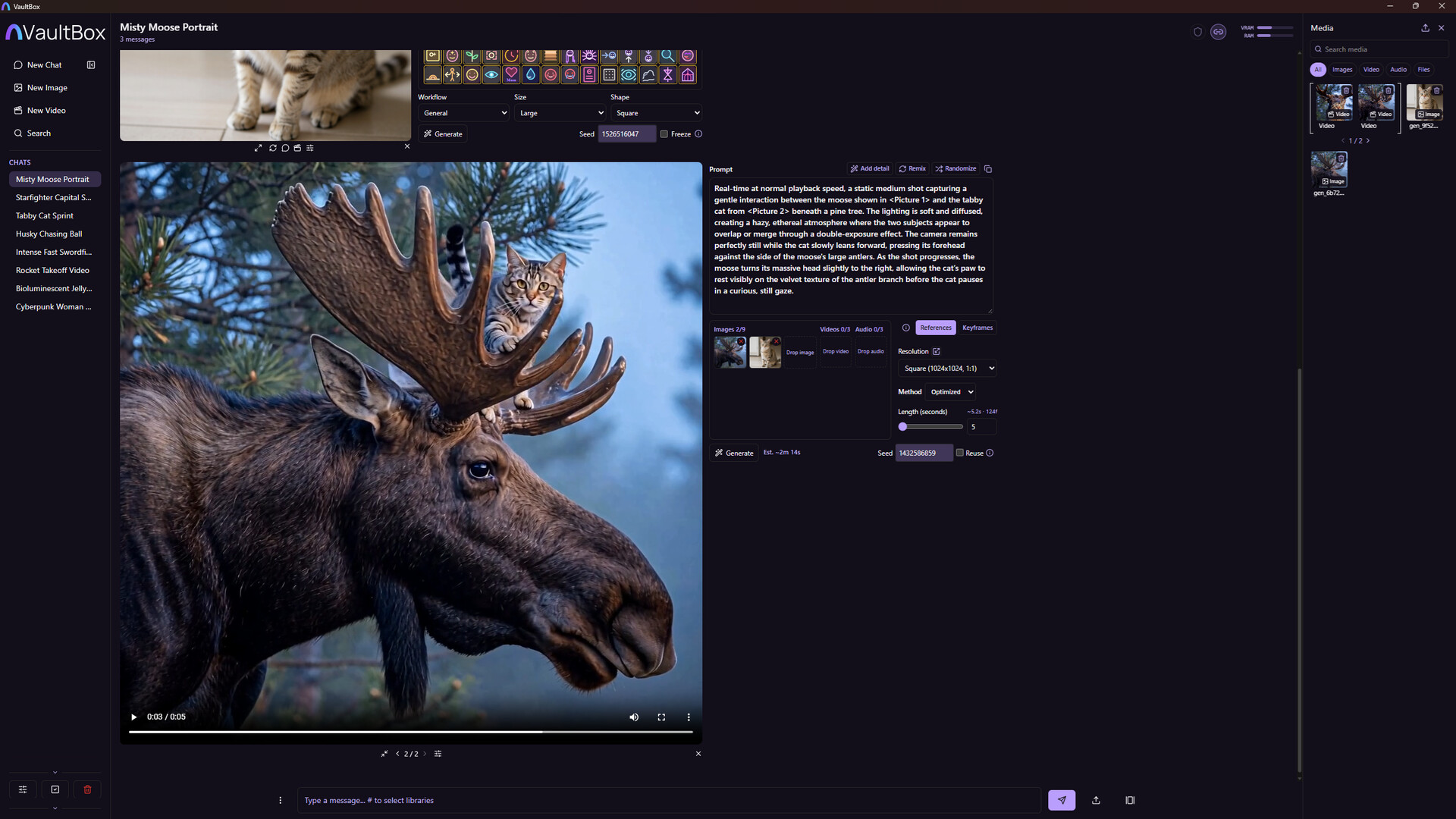Mute the moose video audio
Screen dimensions: 1456x819
click(634, 717)
